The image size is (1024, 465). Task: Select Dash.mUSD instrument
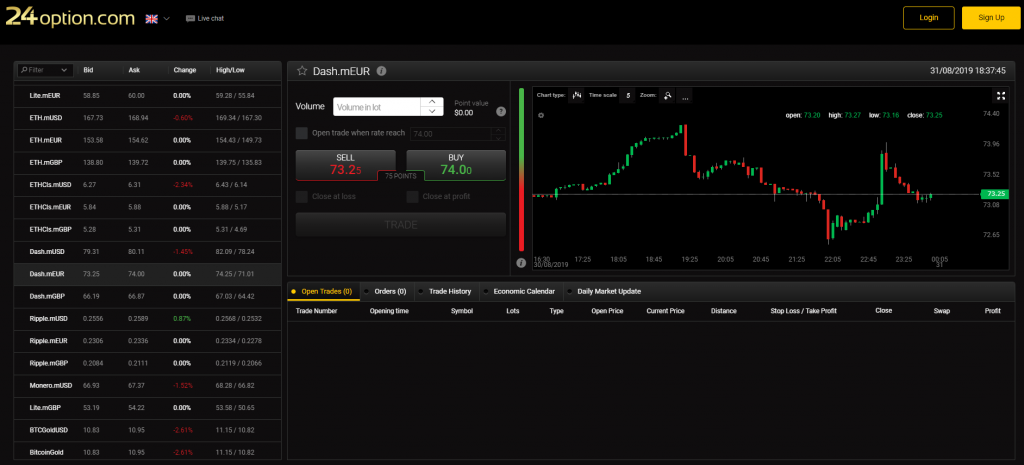coord(148,251)
